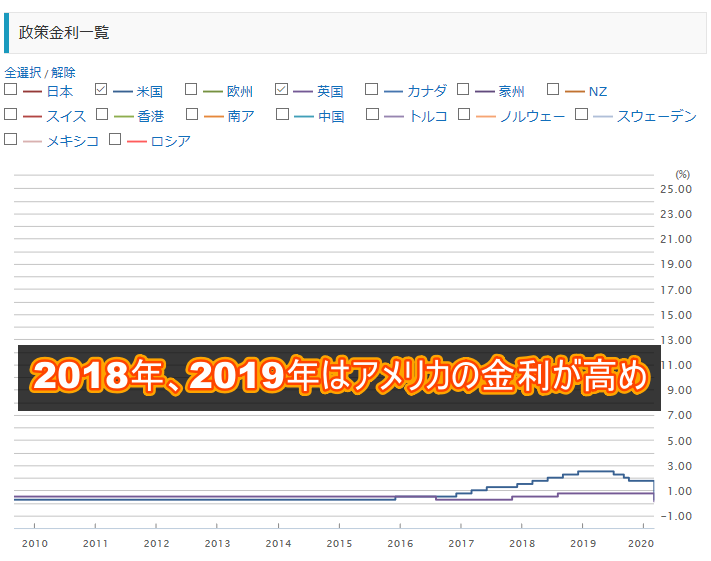This screenshot has height=561, width=711.
Task: Click the 香港 label link
Action: [x=151, y=117]
